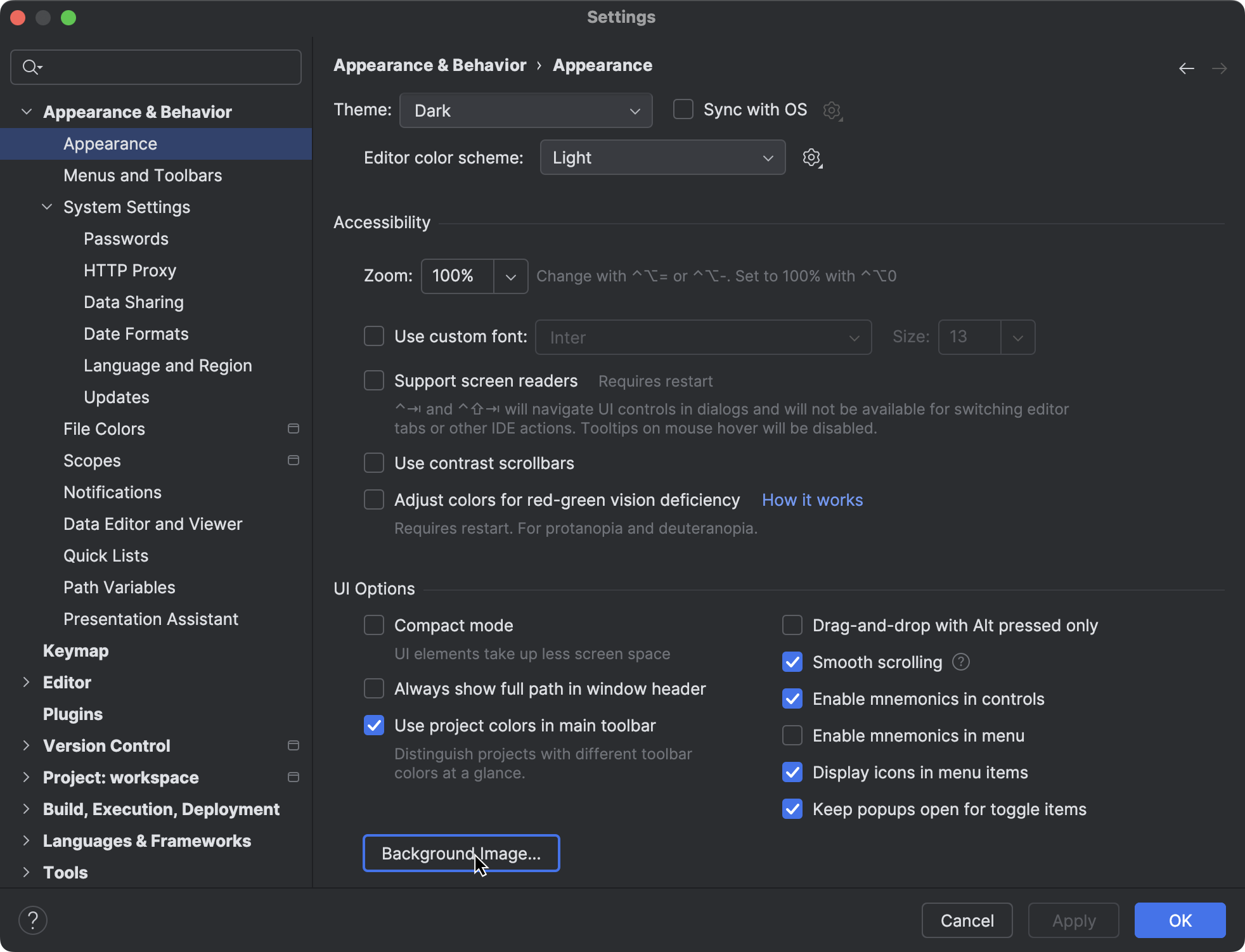The height and width of the screenshot is (952, 1245).
Task: Open the Zoom percentage dropdown
Action: click(x=511, y=276)
